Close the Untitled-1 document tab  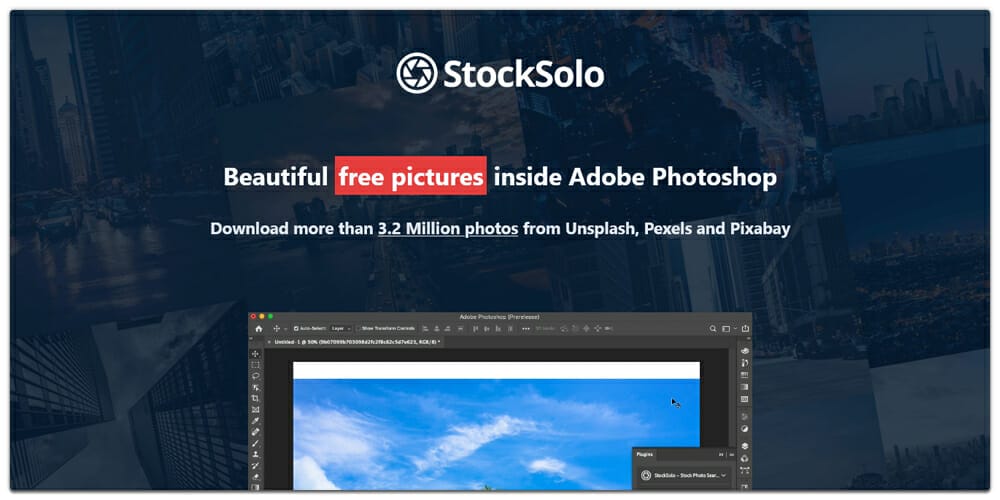pyautogui.click(x=269, y=342)
